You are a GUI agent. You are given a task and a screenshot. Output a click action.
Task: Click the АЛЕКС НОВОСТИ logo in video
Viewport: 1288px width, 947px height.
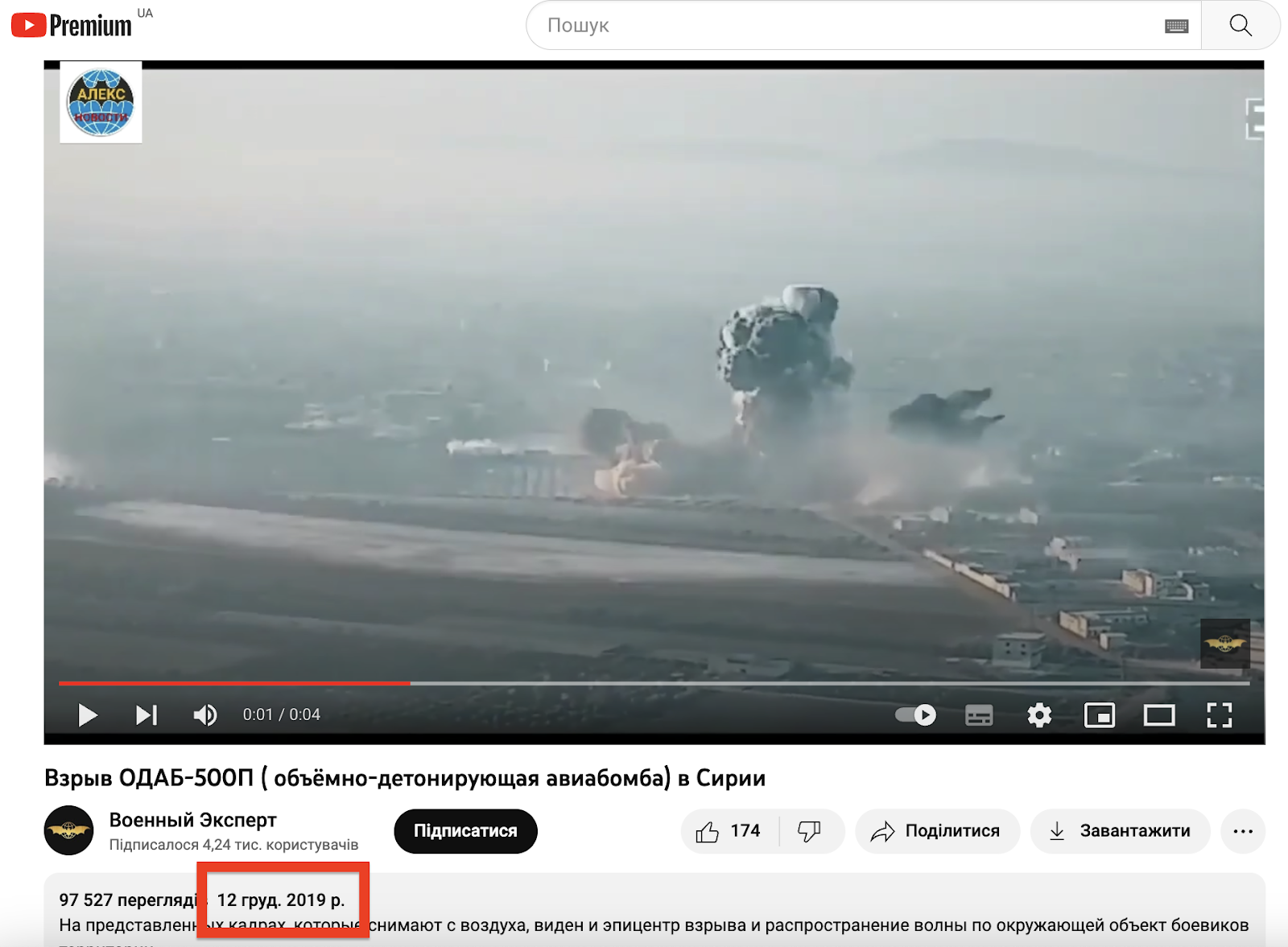tap(101, 102)
